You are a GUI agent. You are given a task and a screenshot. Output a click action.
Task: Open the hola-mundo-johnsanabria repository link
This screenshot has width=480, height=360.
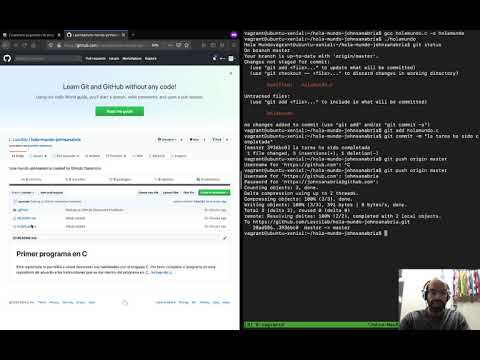point(56,140)
